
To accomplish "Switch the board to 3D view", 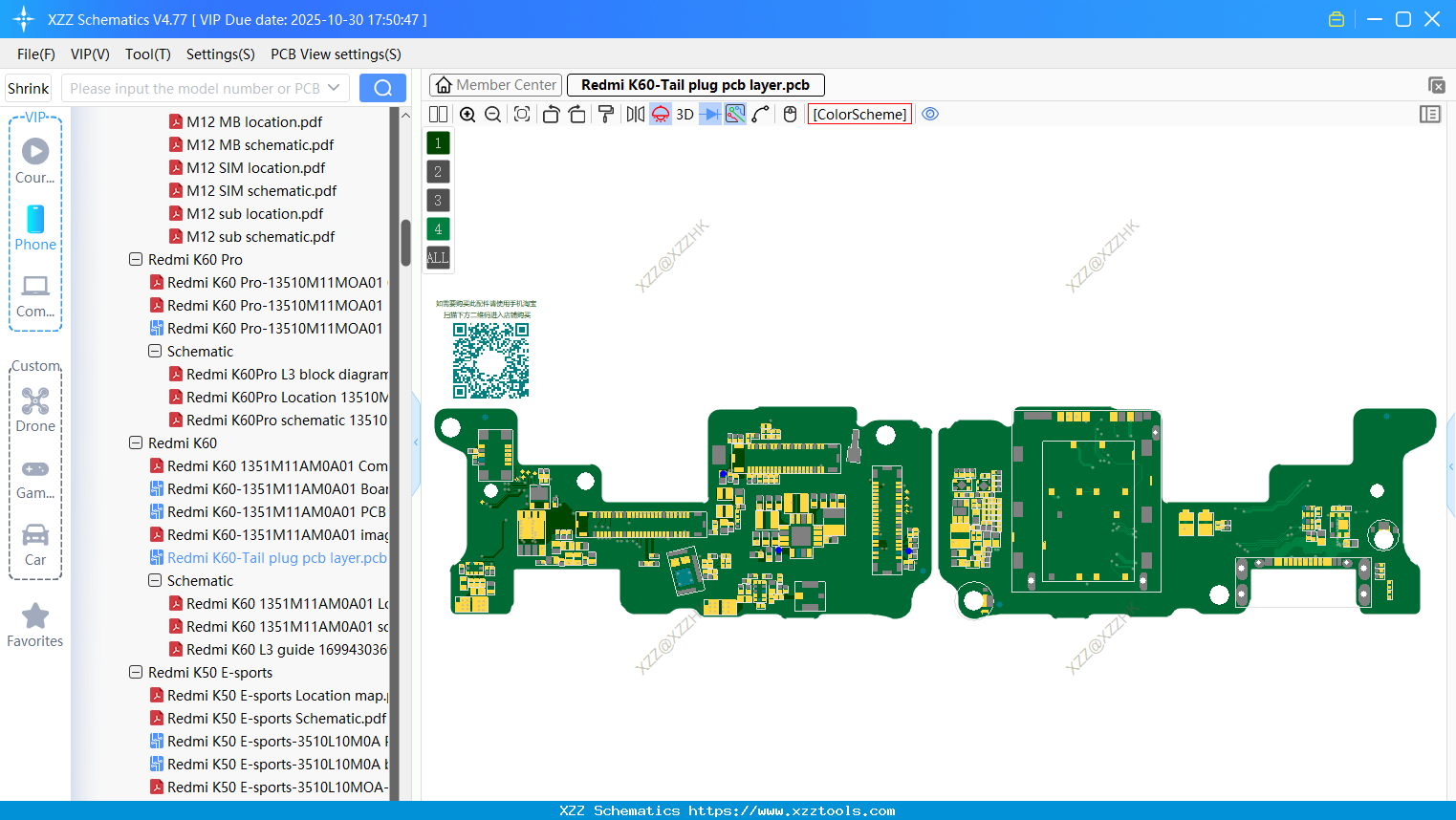I will click(x=685, y=114).
